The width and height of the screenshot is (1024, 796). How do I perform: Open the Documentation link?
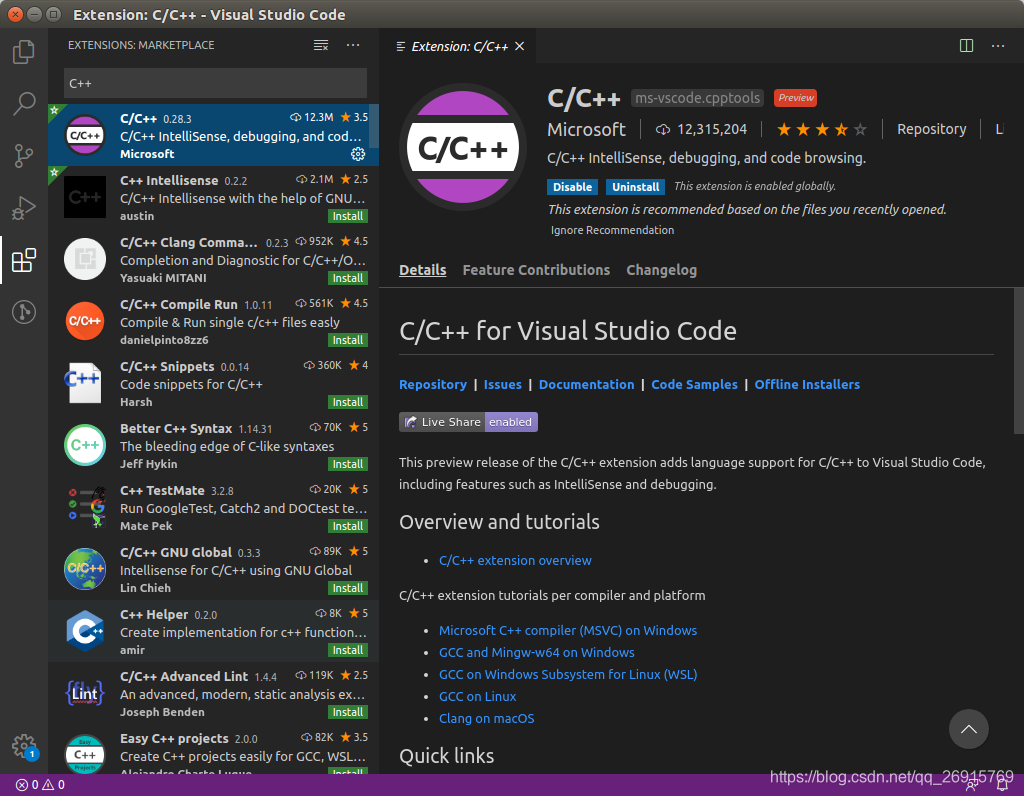pyautogui.click(x=586, y=385)
